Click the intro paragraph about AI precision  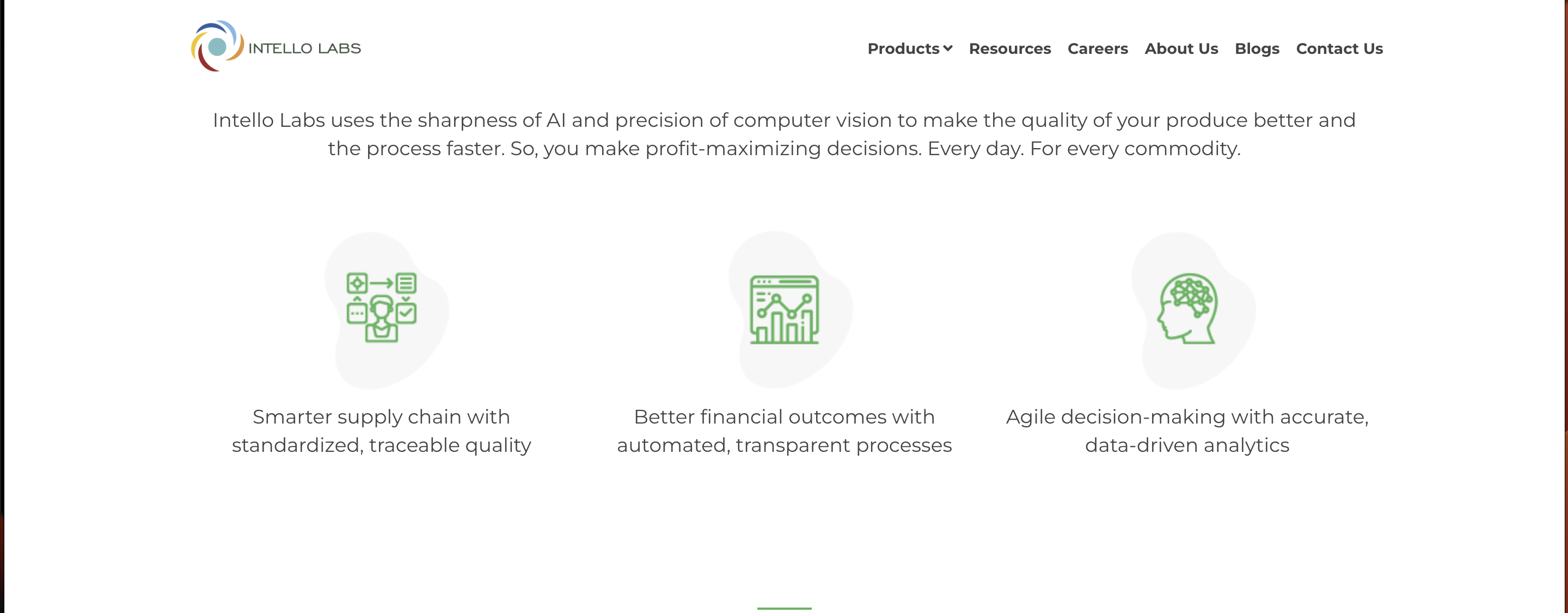784,134
